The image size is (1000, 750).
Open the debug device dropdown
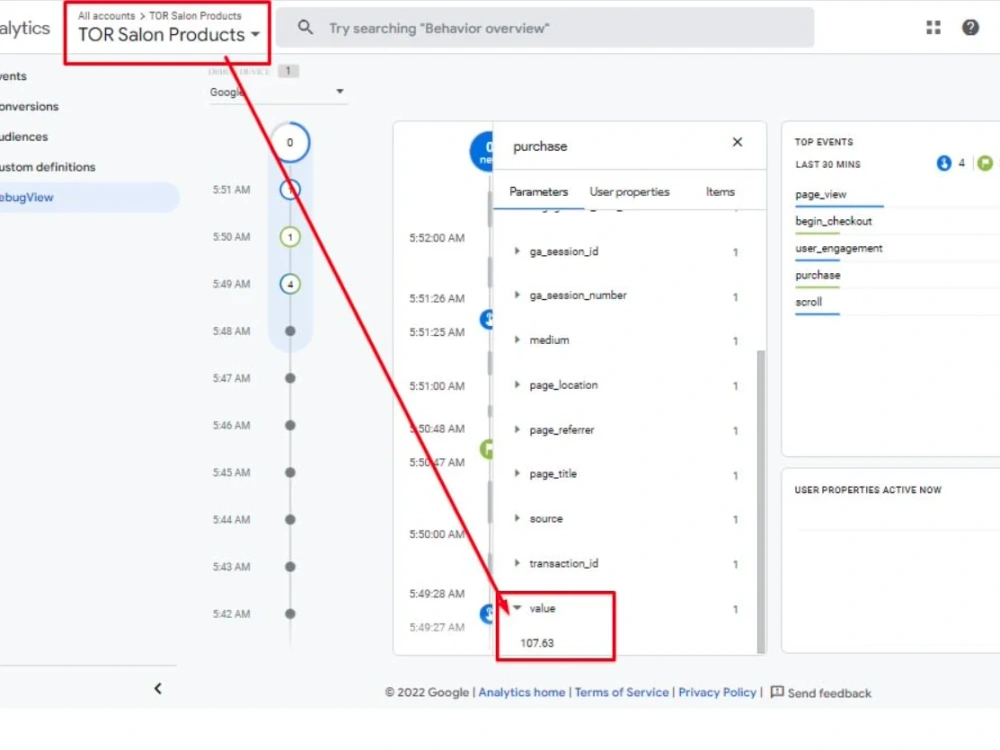[277, 92]
